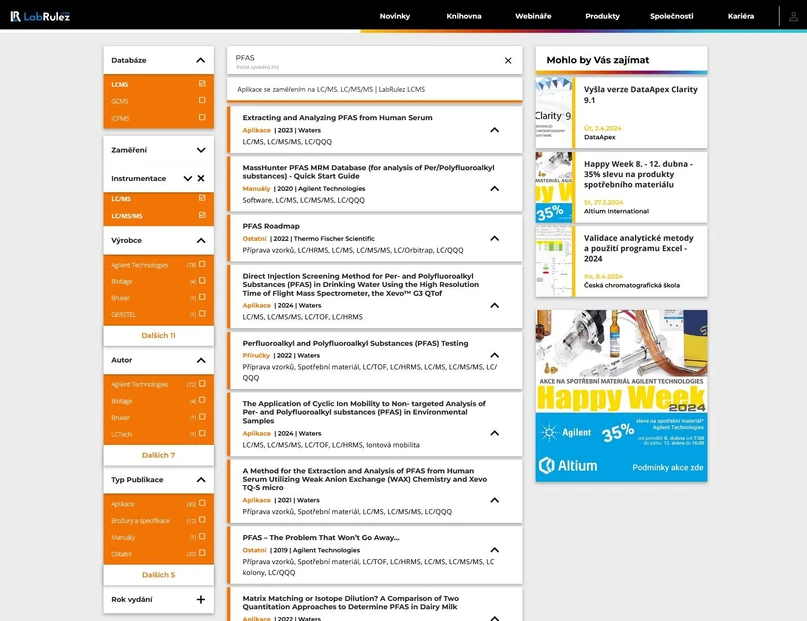807x621 pixels.
Task: Collapse the Výrobce filter section
Action: pyautogui.click(x=201, y=241)
